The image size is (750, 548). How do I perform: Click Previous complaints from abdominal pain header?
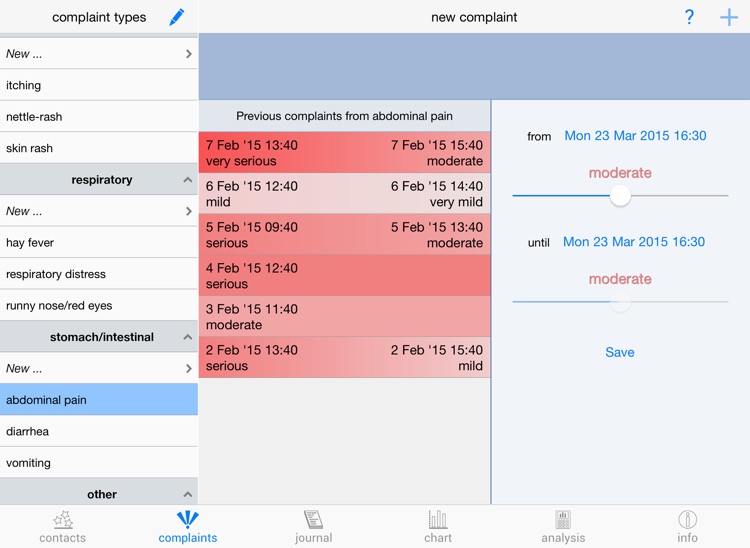[344, 116]
